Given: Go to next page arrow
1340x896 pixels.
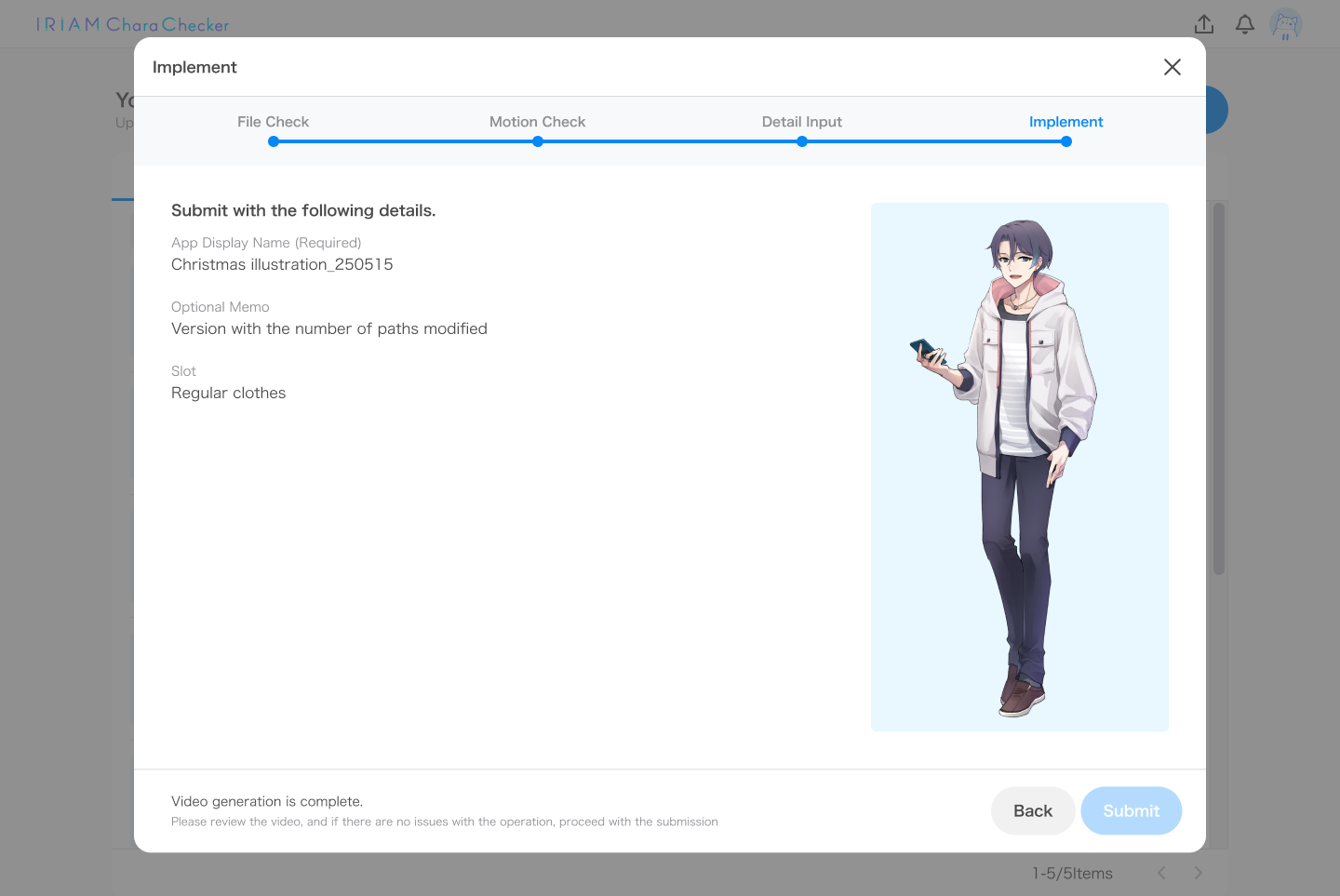Looking at the screenshot, I should 1199,873.
